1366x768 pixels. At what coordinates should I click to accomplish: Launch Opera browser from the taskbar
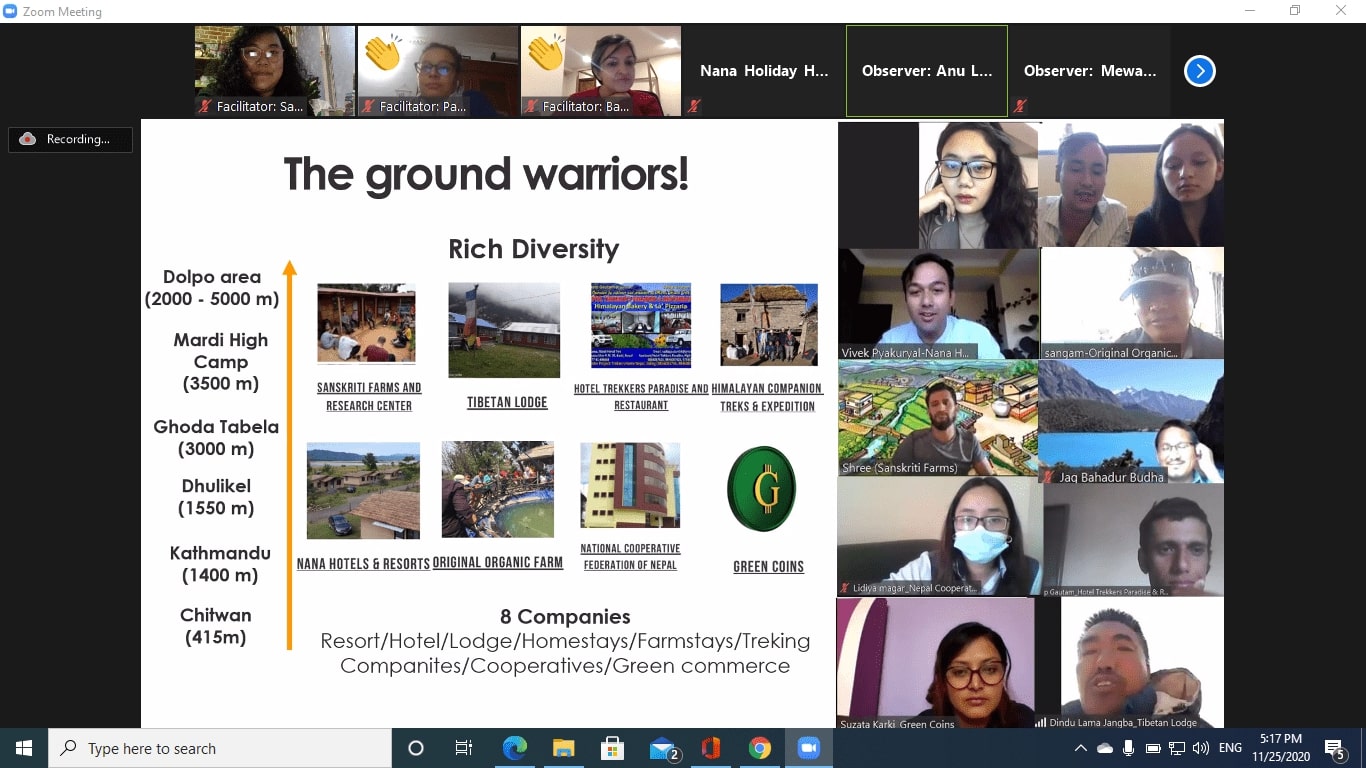pos(710,747)
